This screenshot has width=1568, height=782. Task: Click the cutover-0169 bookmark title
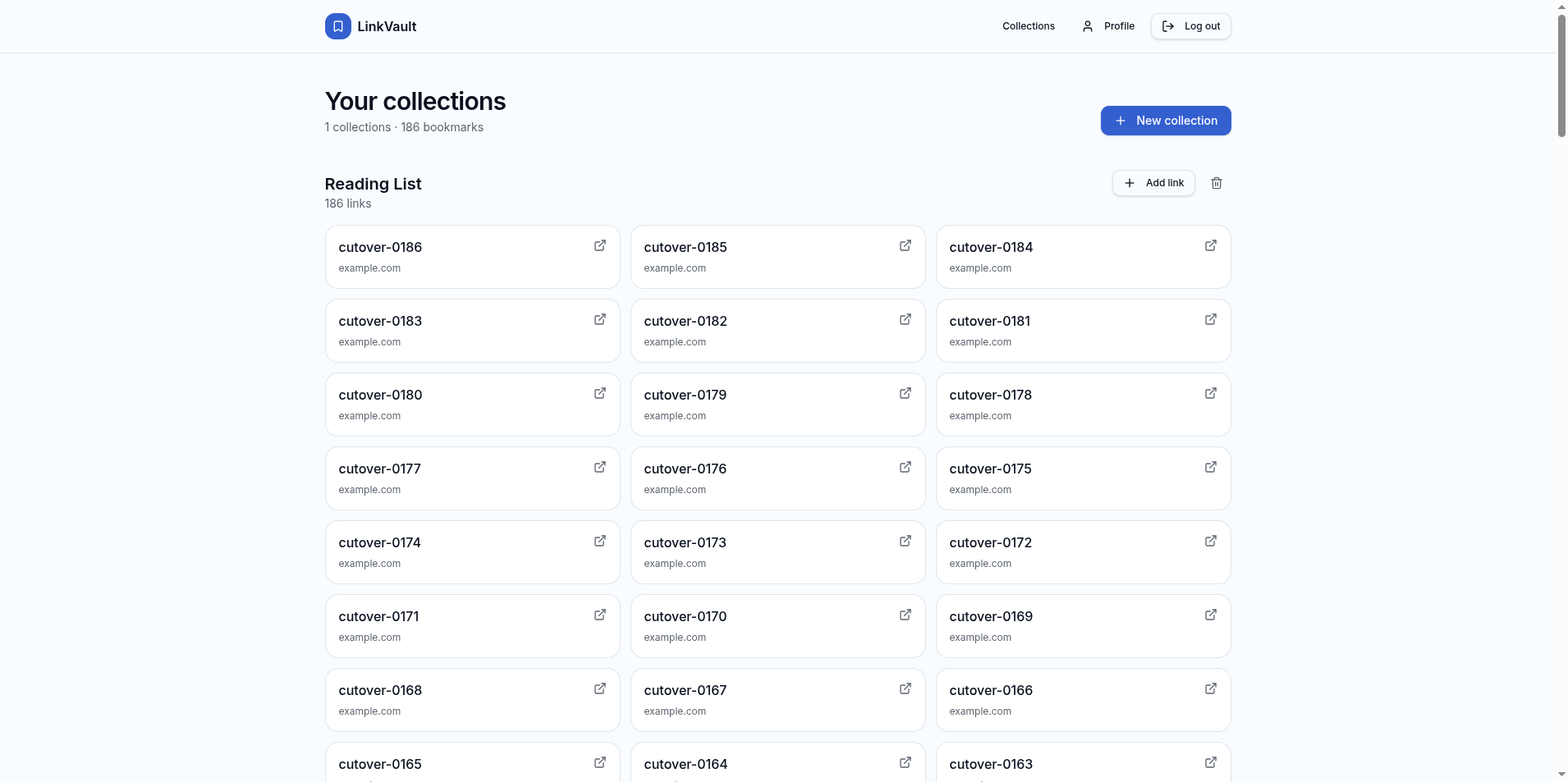click(991, 616)
